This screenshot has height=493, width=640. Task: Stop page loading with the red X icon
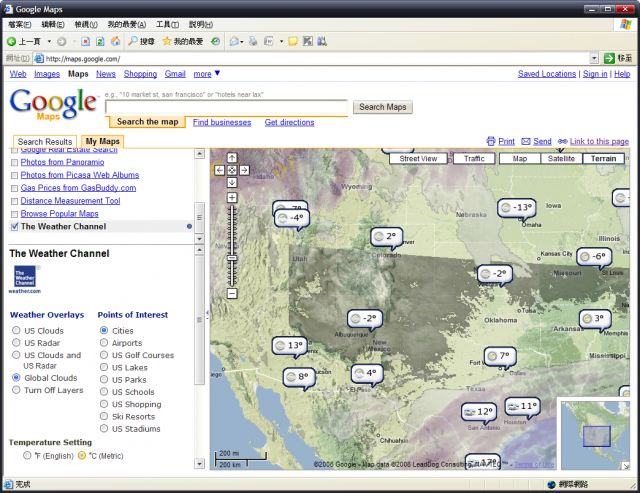click(85, 41)
